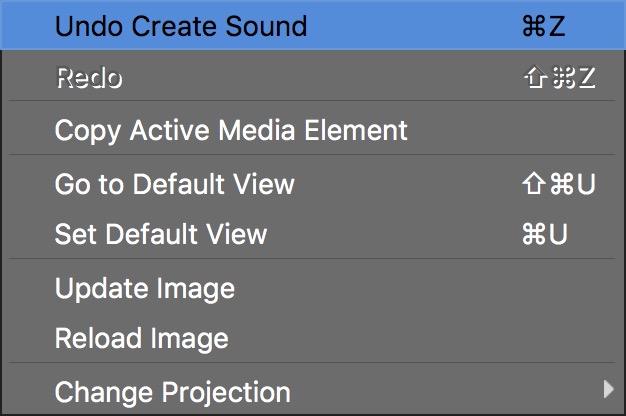Click the ⌘Z shortcut beside Undo
The width and height of the screenshot is (626, 416).
pos(543,26)
